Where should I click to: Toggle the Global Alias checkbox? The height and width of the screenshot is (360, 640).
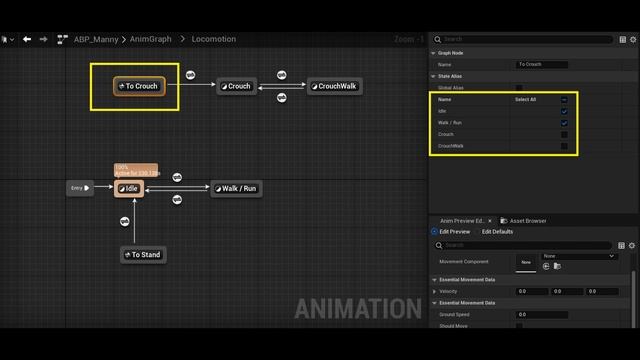(519, 88)
